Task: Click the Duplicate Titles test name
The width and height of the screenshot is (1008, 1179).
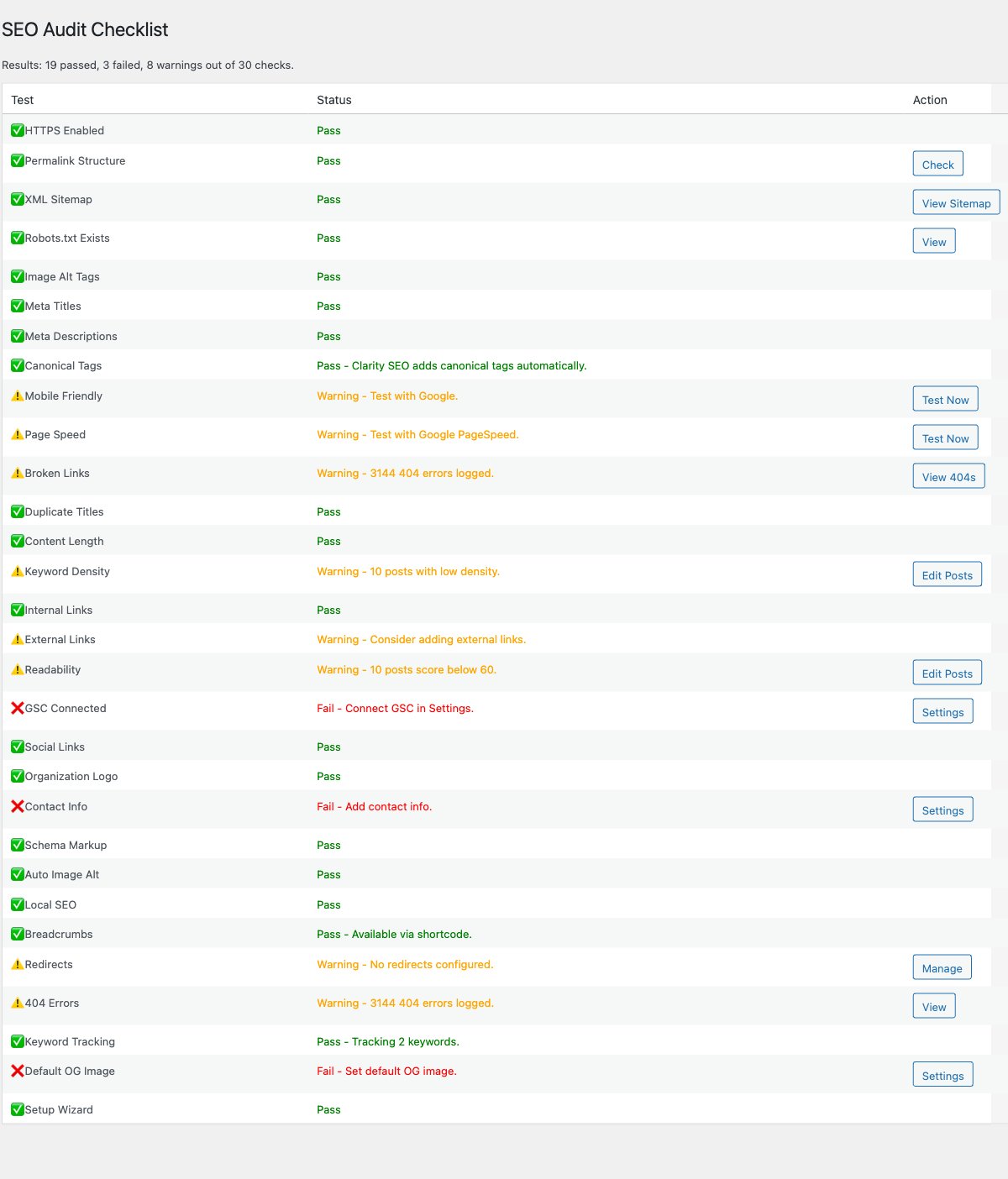Action: pos(65,511)
